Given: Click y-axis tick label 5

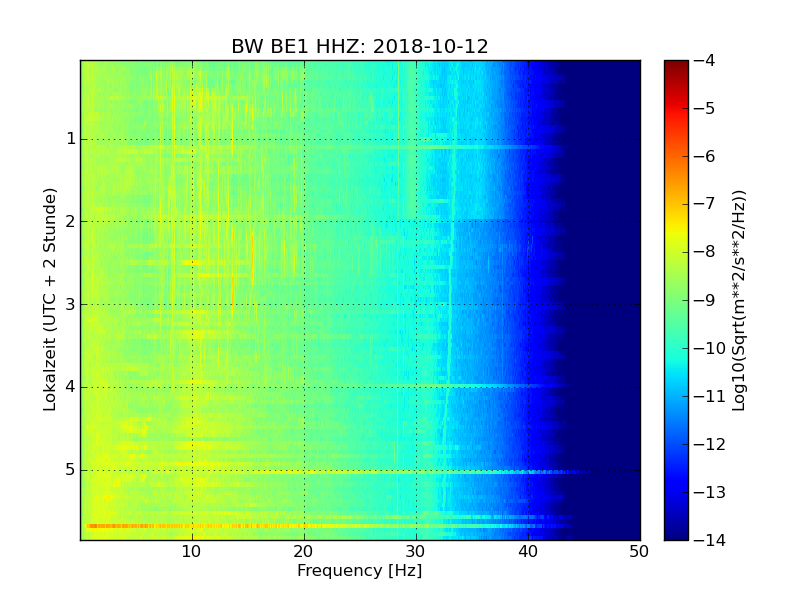Looking at the screenshot, I should coord(71,469).
